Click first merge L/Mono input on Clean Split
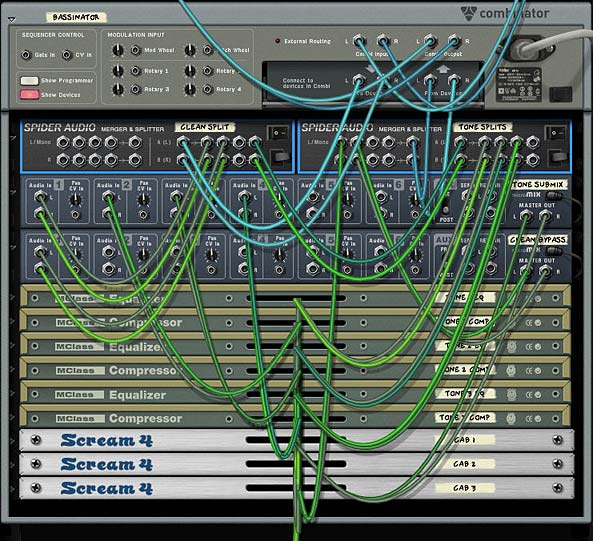The height and width of the screenshot is (541, 593). pyautogui.click(x=63, y=142)
